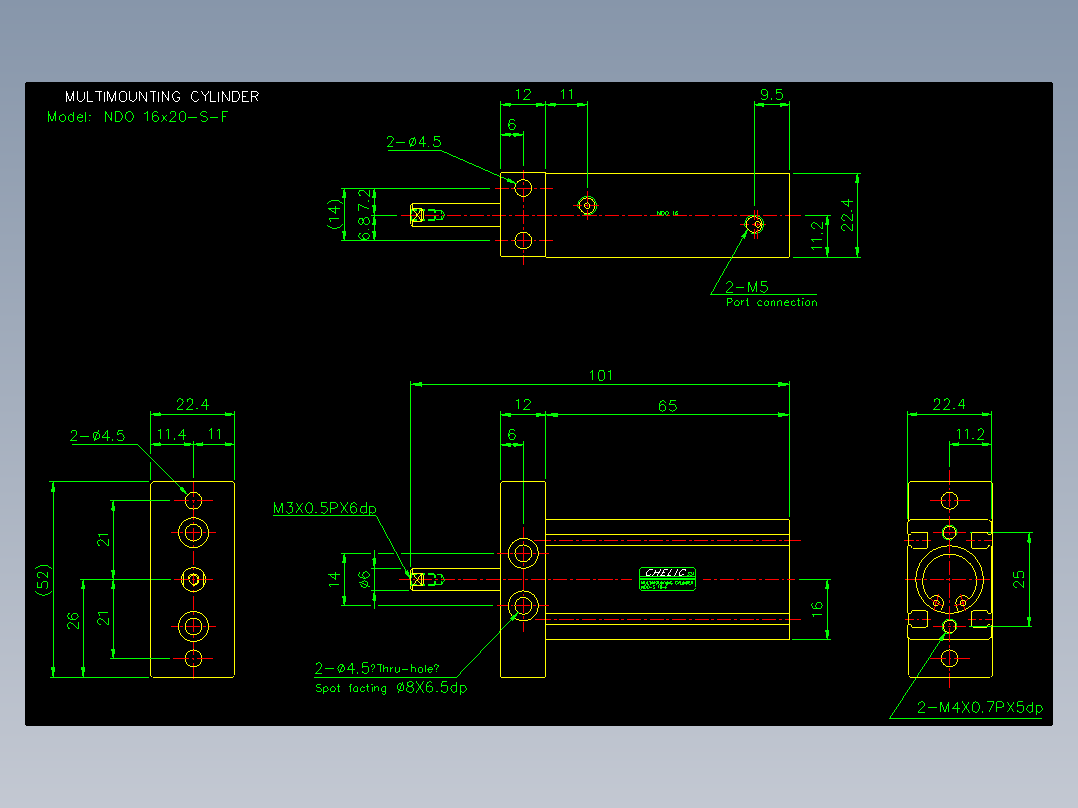Select the 'Model: NDO 16x20-S-F' label
The width and height of the screenshot is (1078, 808).
tap(138, 117)
